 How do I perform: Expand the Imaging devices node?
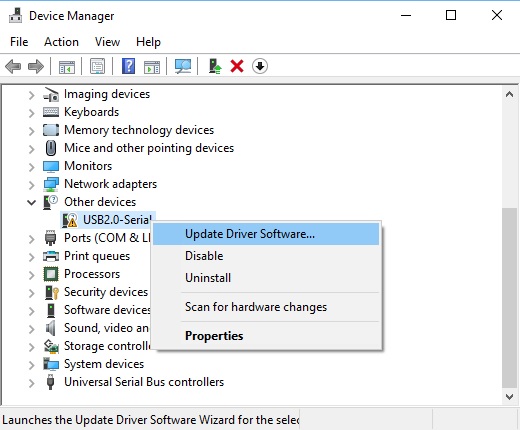click(x=31, y=95)
